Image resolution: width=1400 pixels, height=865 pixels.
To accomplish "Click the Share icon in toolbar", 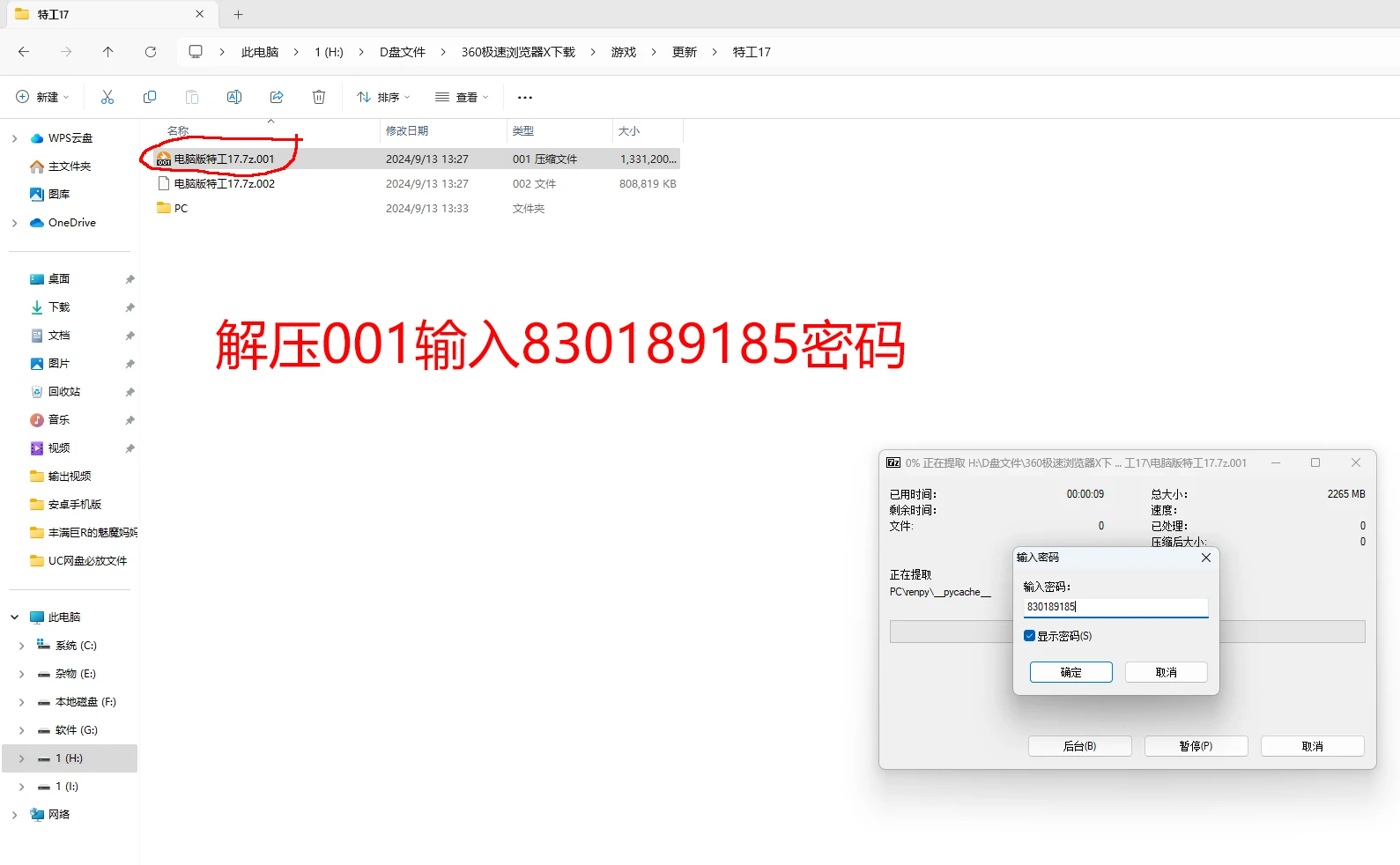I will [277, 97].
